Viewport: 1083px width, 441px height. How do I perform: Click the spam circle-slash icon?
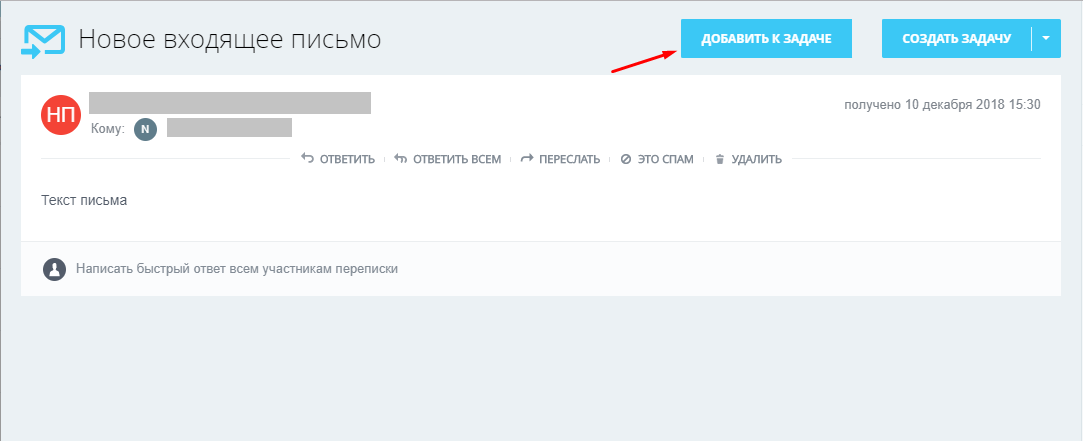(x=626, y=160)
